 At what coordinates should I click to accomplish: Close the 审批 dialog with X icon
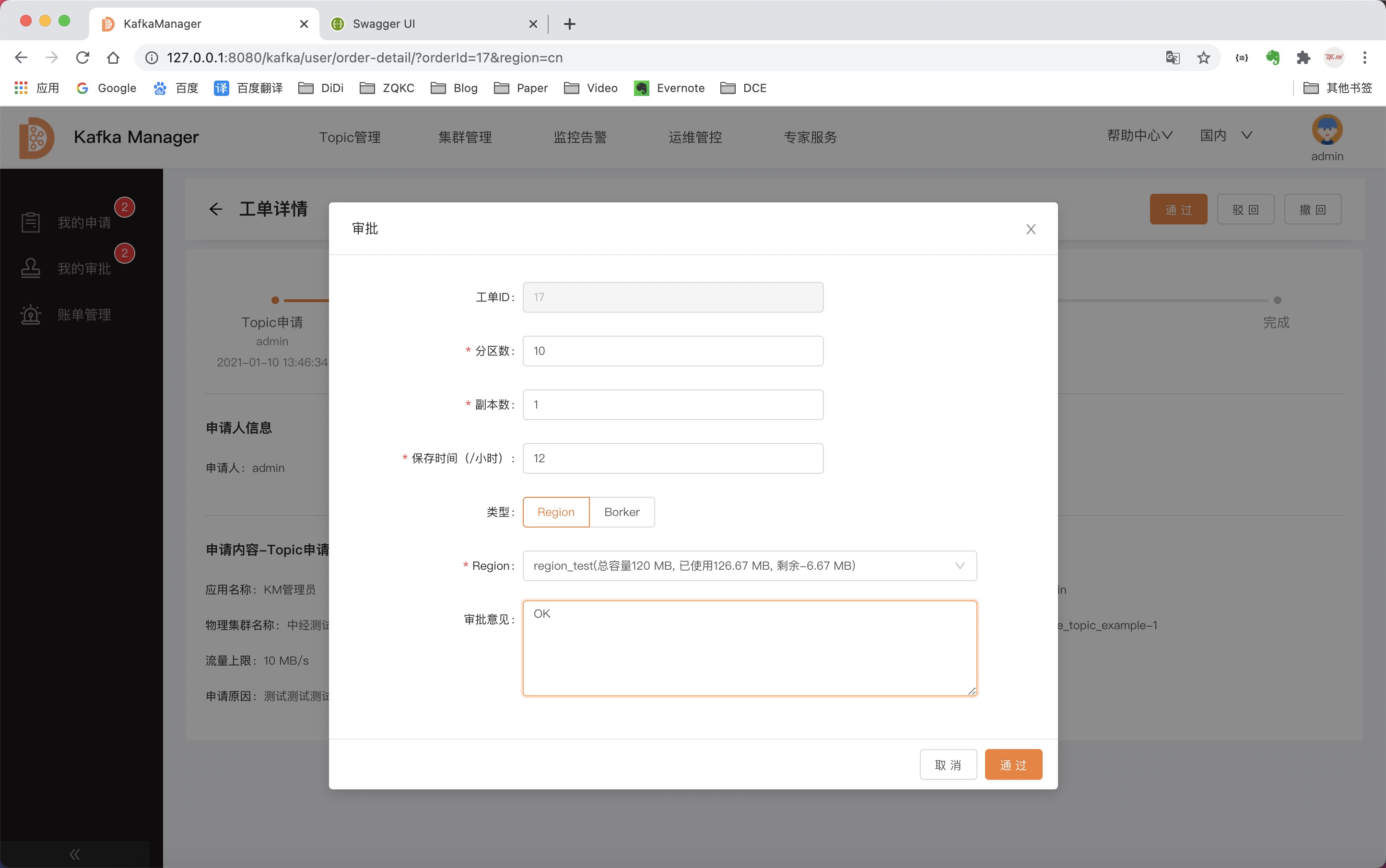[x=1031, y=229]
